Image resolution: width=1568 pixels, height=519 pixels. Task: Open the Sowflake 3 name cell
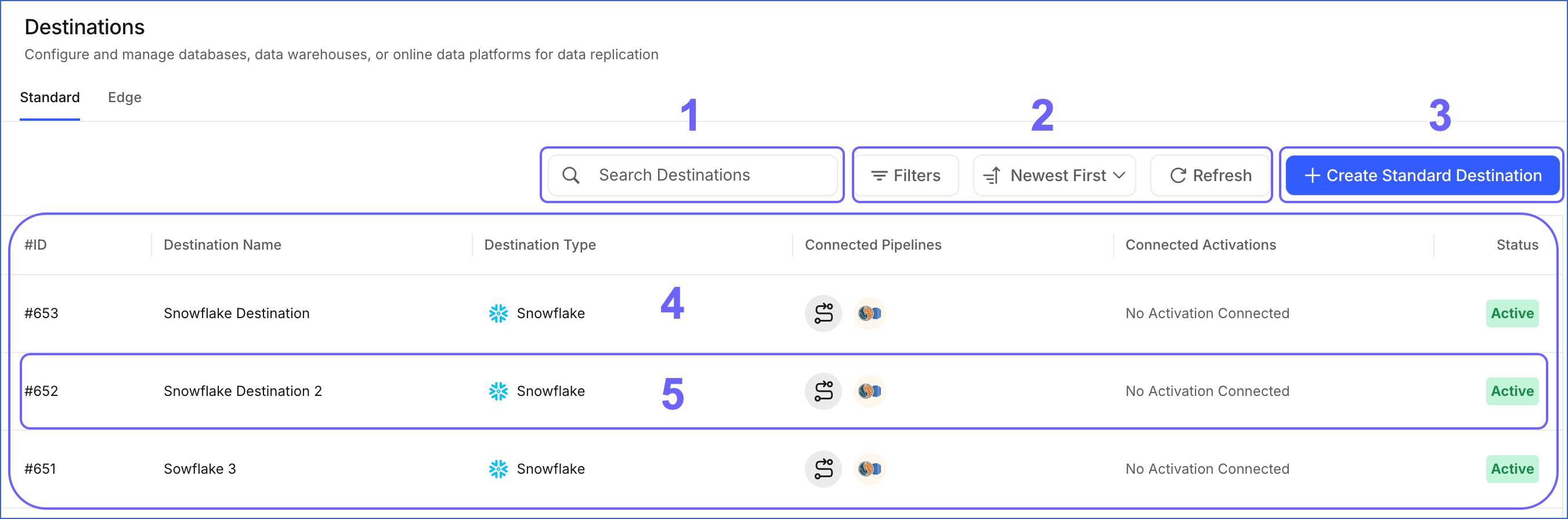click(x=200, y=469)
